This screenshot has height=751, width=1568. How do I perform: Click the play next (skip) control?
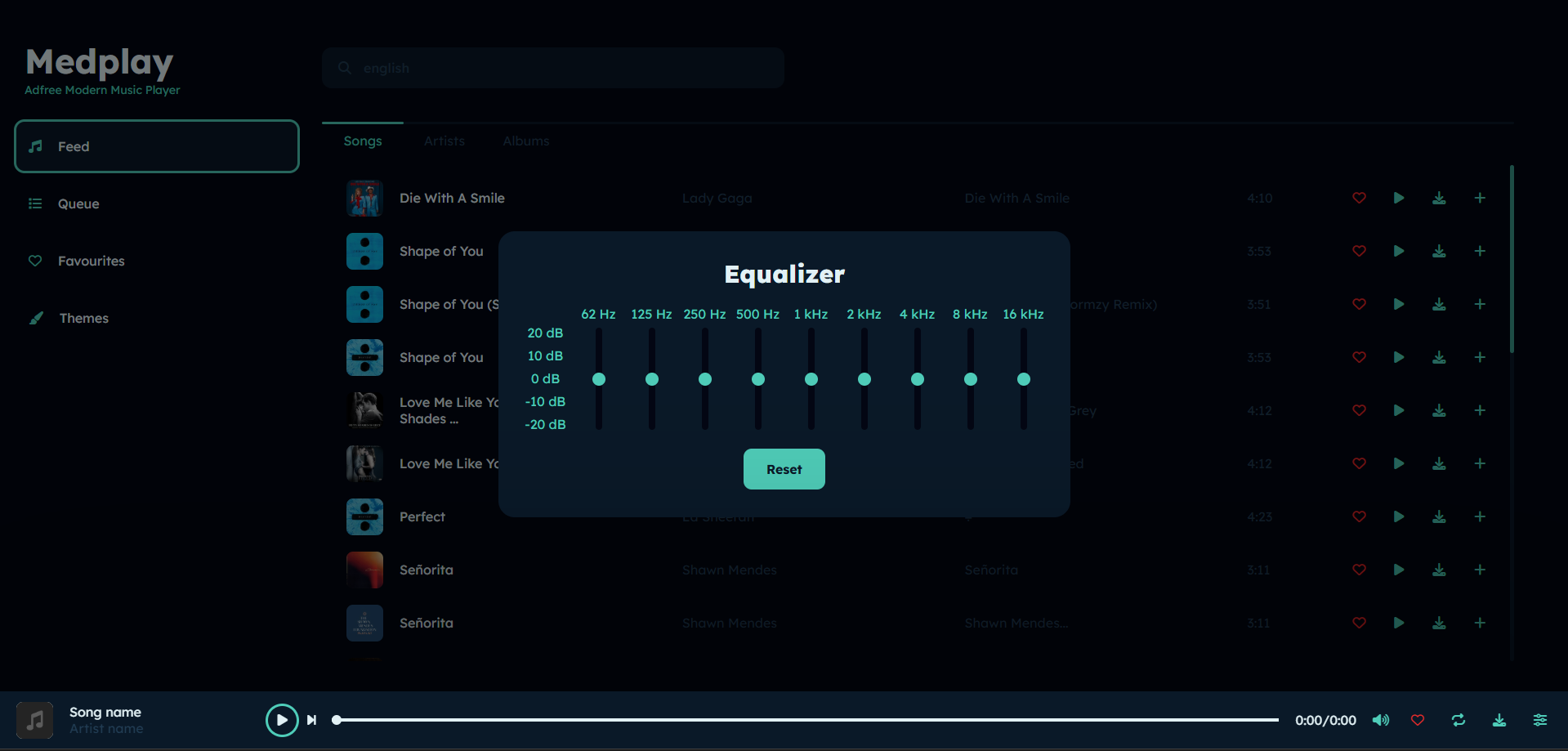pyautogui.click(x=311, y=720)
